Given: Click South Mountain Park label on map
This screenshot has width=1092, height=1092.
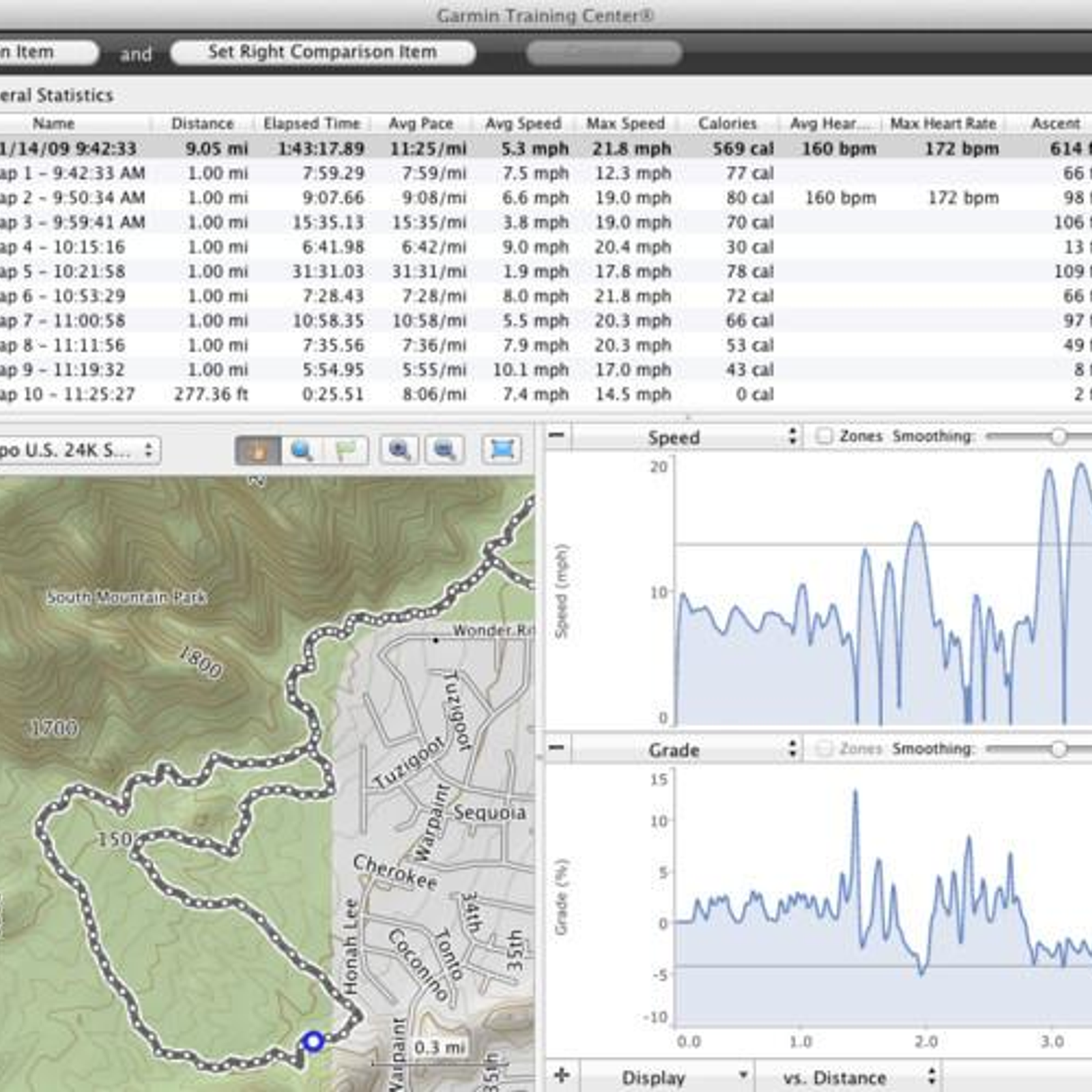Looking at the screenshot, I should [127, 597].
